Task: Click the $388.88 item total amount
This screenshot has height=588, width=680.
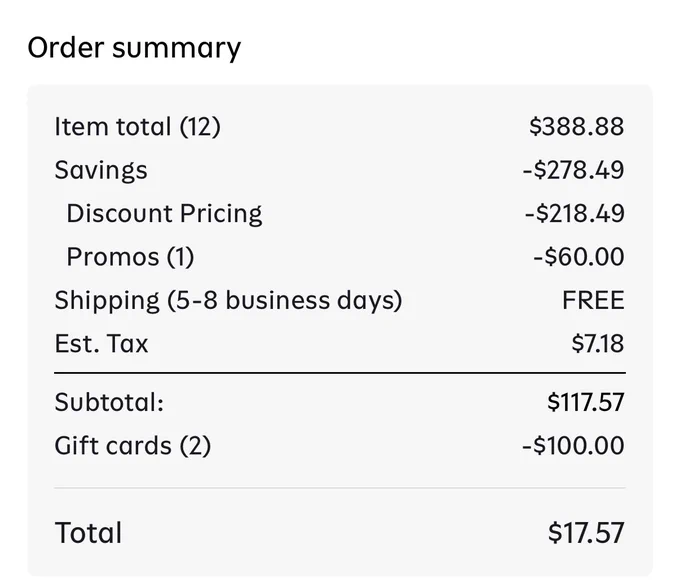Action: coord(576,127)
